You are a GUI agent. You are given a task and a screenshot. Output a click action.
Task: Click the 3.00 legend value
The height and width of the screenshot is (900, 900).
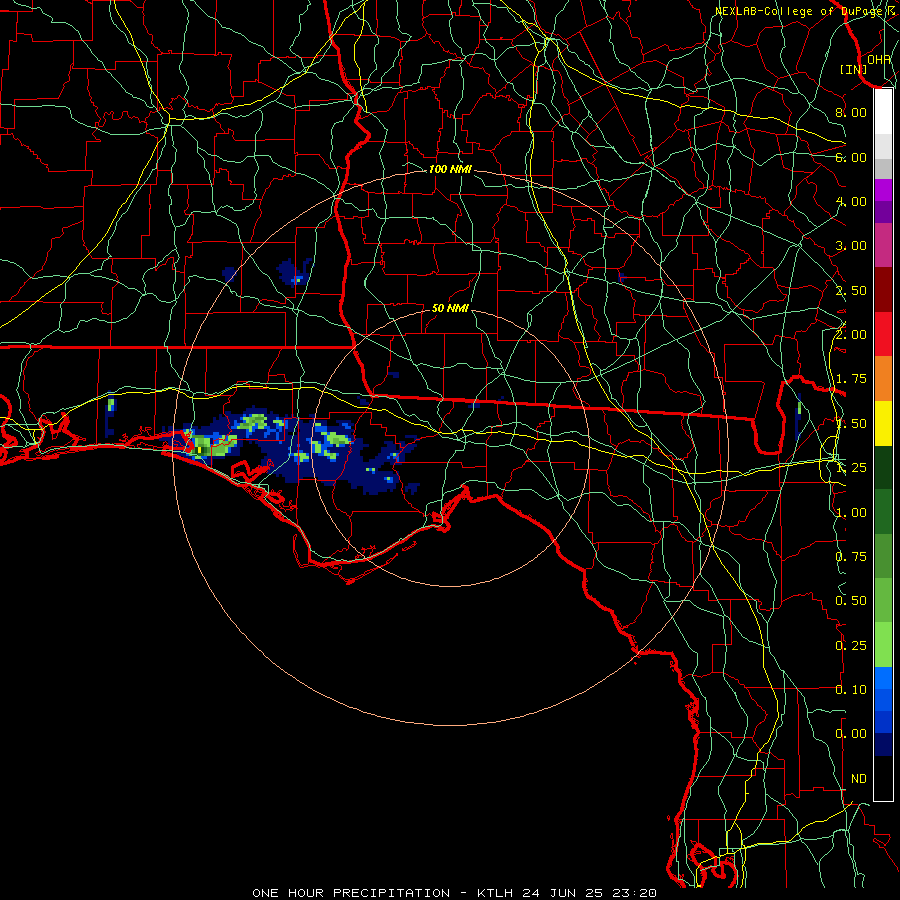coord(851,246)
